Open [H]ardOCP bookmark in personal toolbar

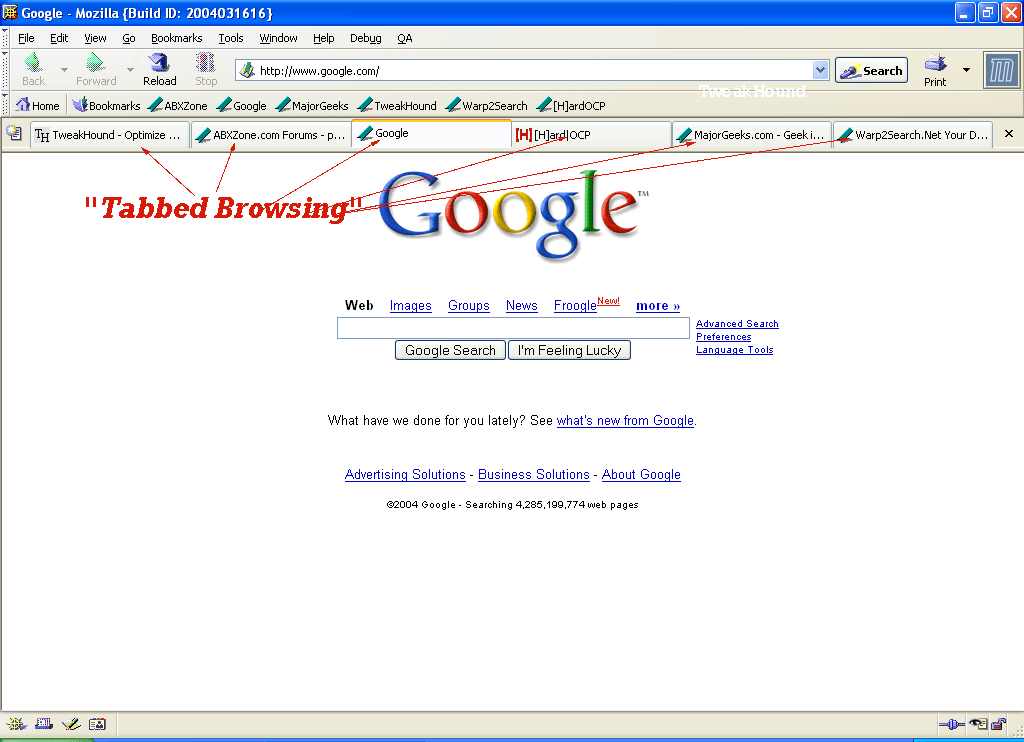point(571,105)
